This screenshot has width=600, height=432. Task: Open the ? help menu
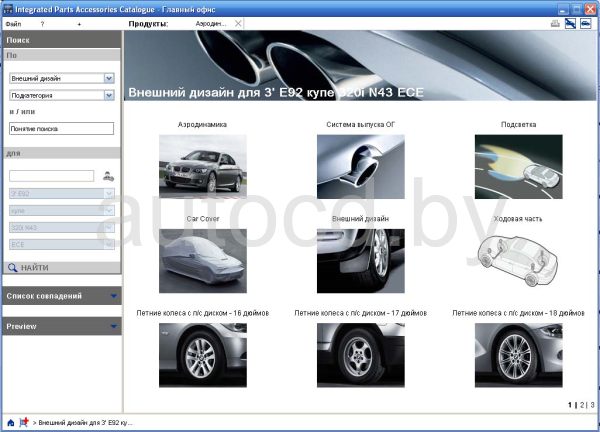click(42, 24)
